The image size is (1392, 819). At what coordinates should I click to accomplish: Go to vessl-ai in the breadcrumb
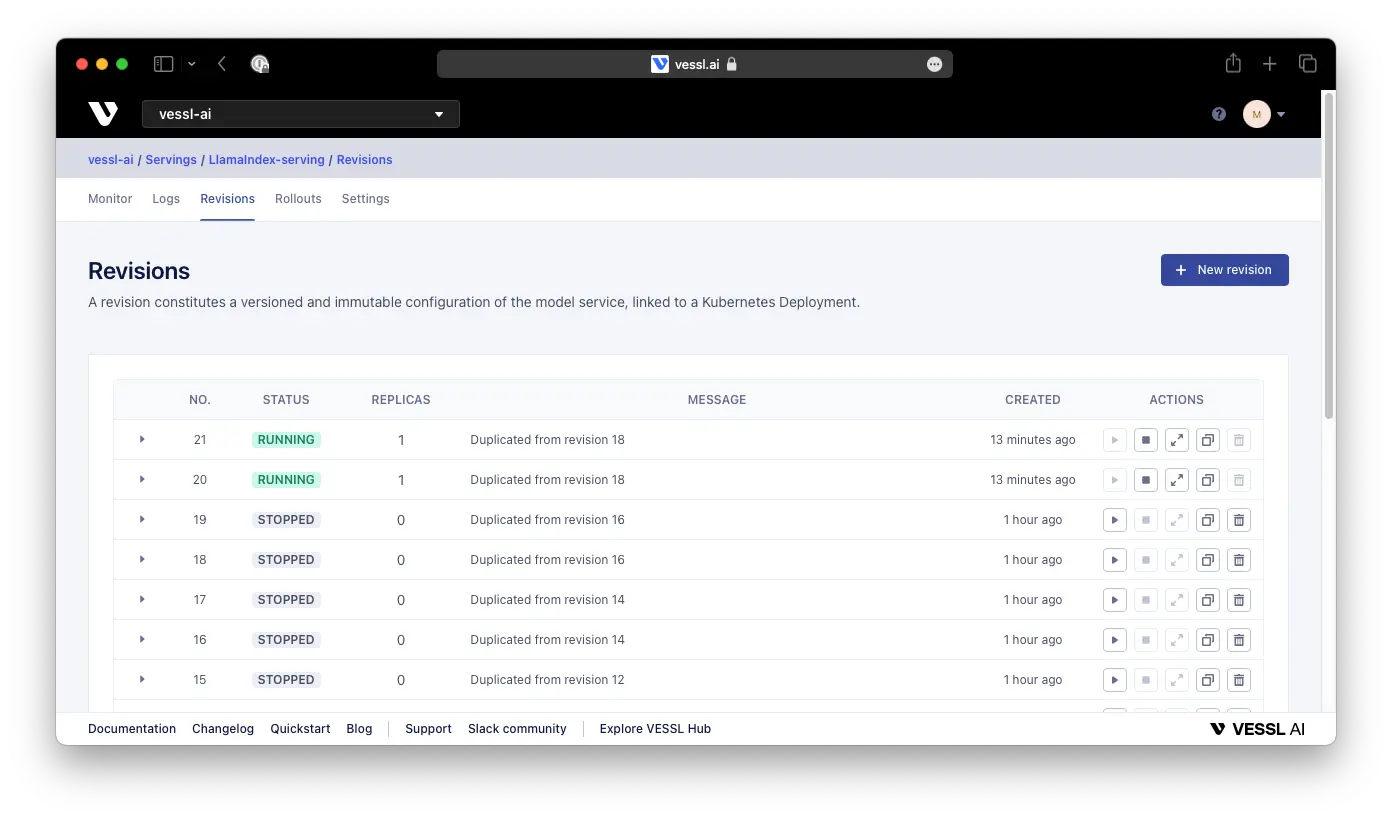[111, 160]
